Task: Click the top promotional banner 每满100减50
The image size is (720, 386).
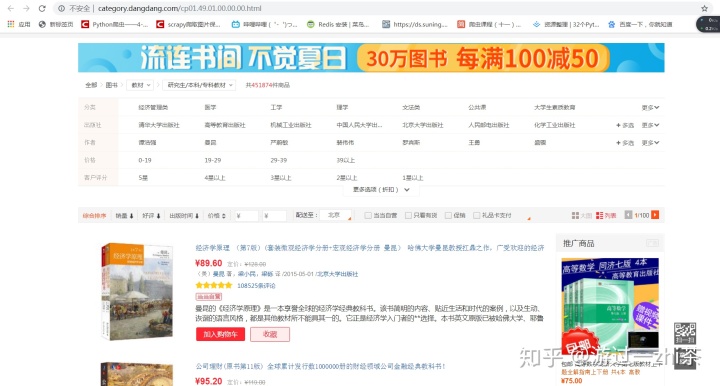Action: (371, 57)
